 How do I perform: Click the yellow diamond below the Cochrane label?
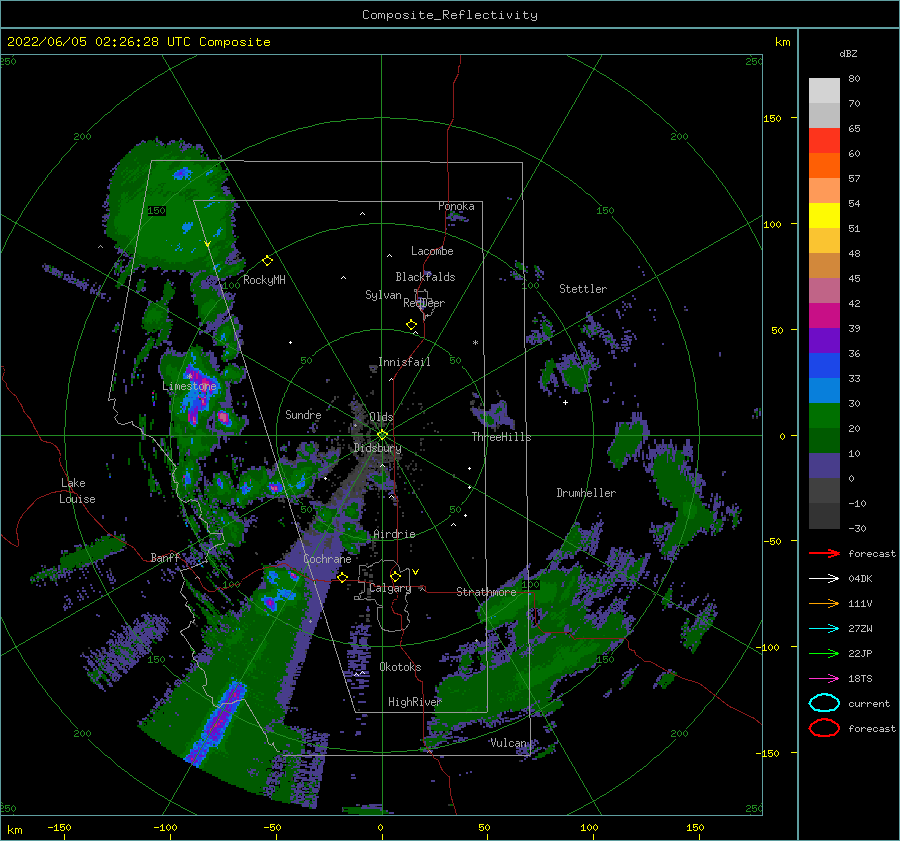coord(342,577)
